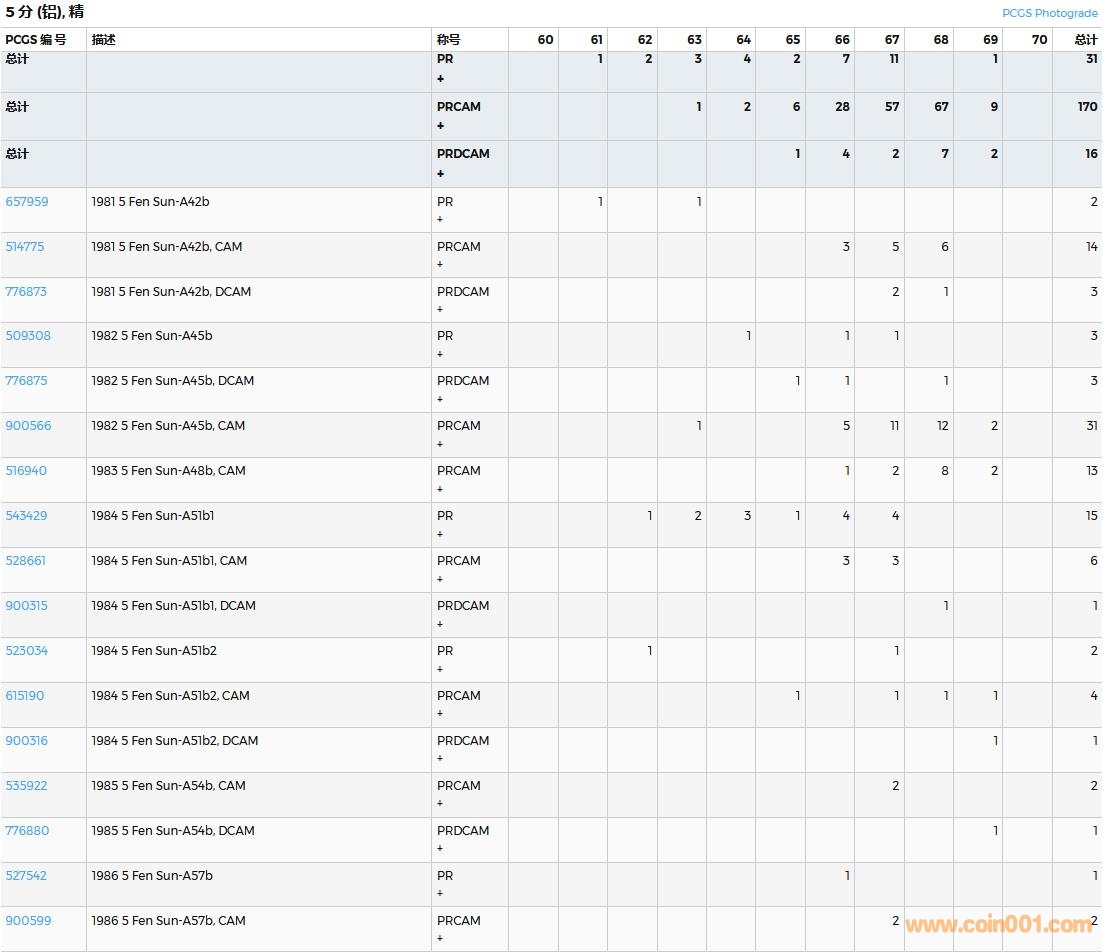Expand plus sign for 1983 Sun-A48b CAM row
The width and height of the screenshot is (1105, 952).
click(x=440, y=489)
